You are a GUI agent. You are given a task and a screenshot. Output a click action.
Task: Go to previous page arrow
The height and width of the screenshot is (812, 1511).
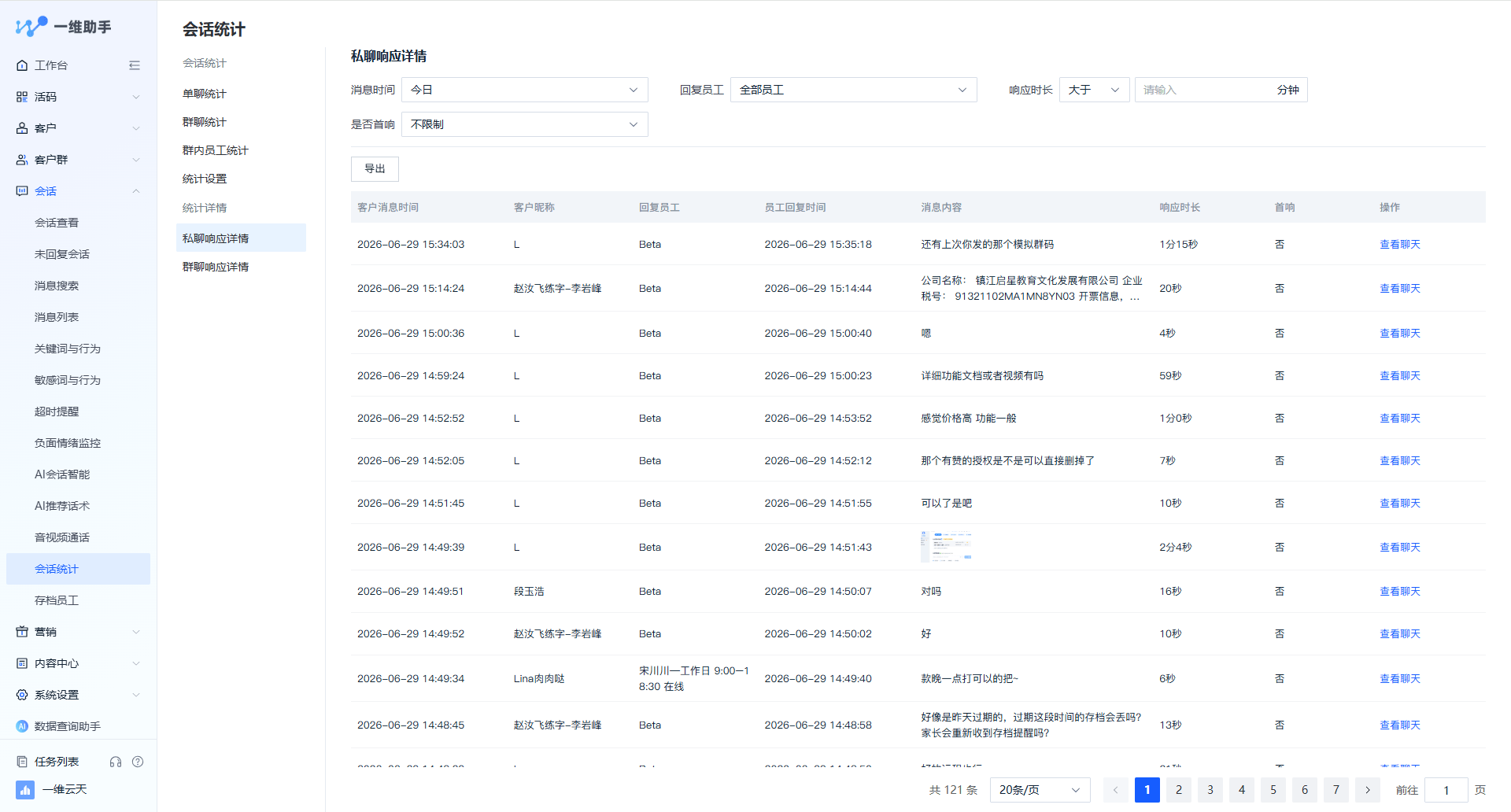1116,790
